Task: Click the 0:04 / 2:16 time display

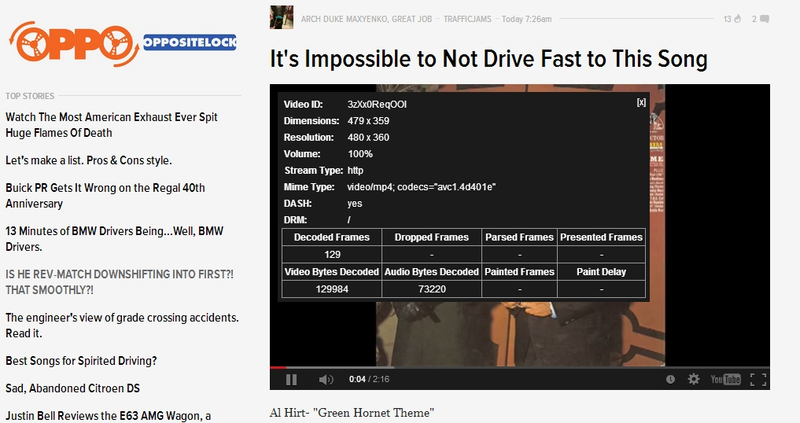Action: [x=369, y=379]
